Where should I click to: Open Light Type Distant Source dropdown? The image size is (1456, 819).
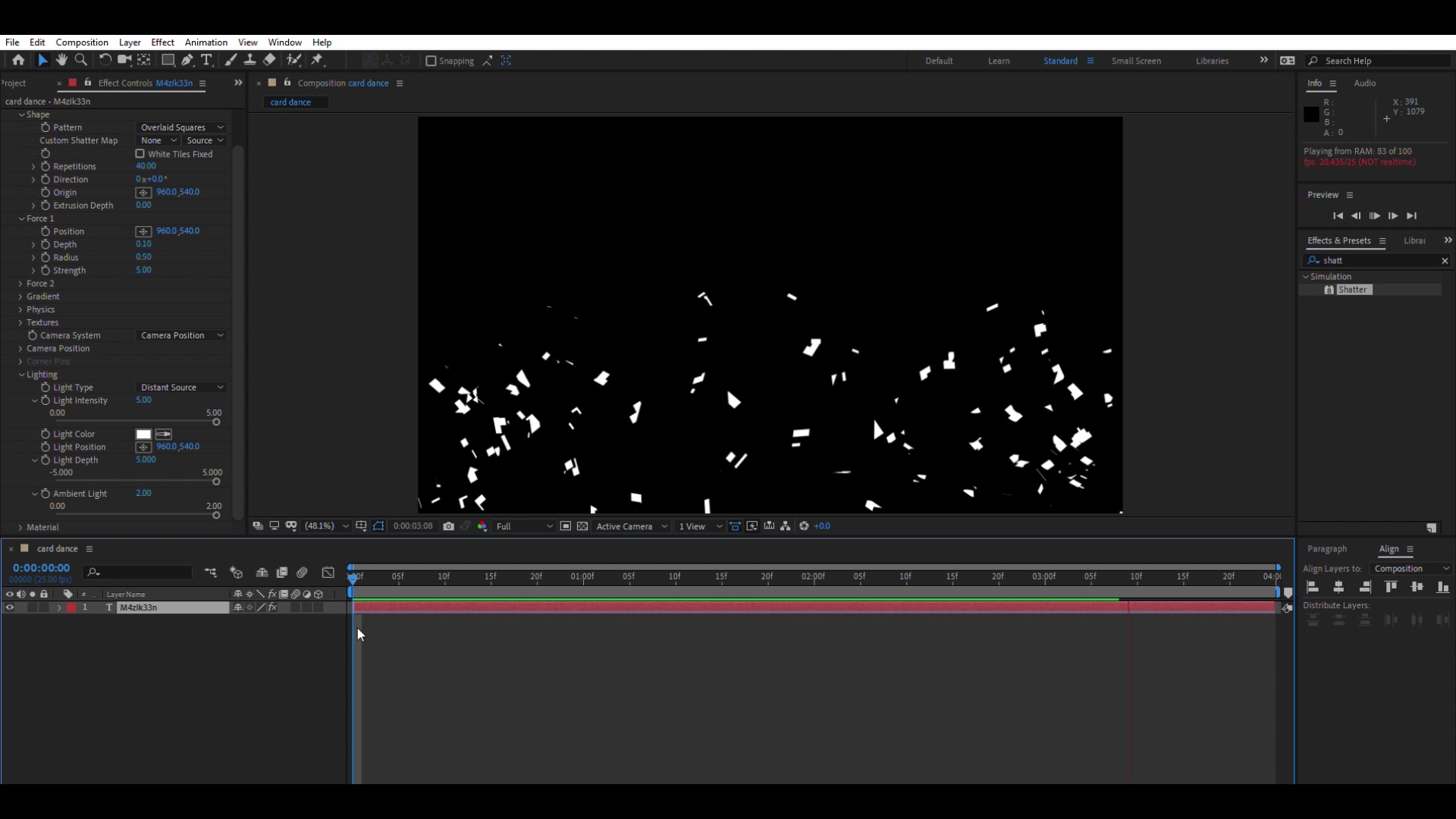click(x=182, y=388)
